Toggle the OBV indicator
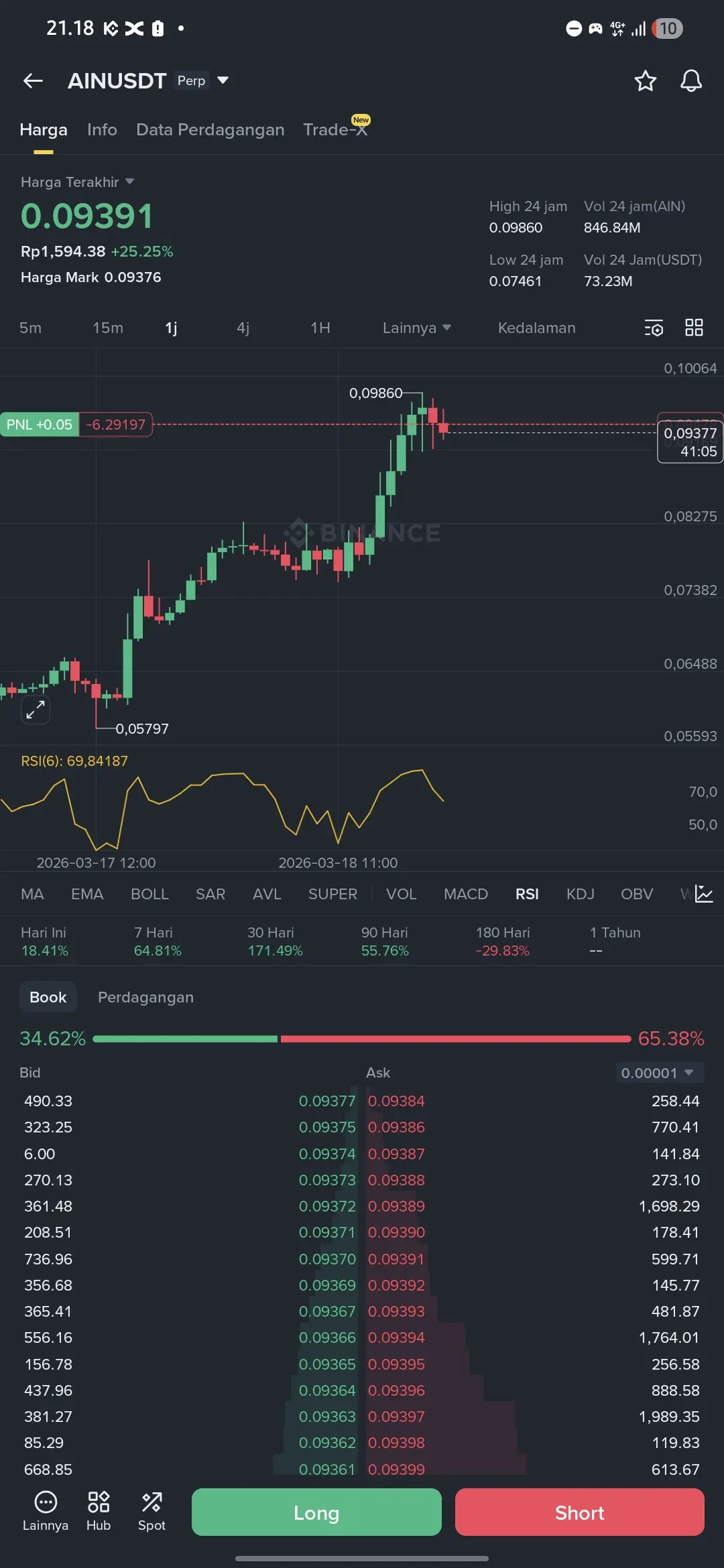 point(637,894)
